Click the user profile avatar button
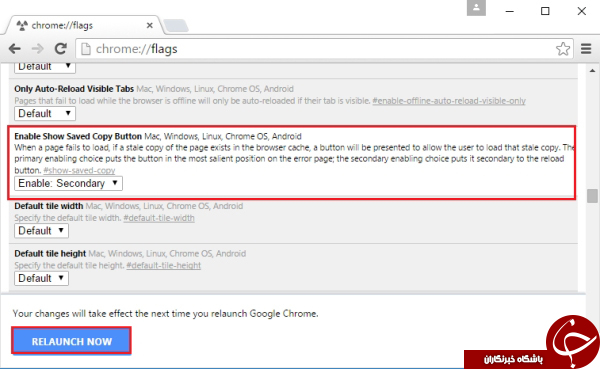Image resolution: width=600 pixels, height=369 pixels. coord(476,8)
